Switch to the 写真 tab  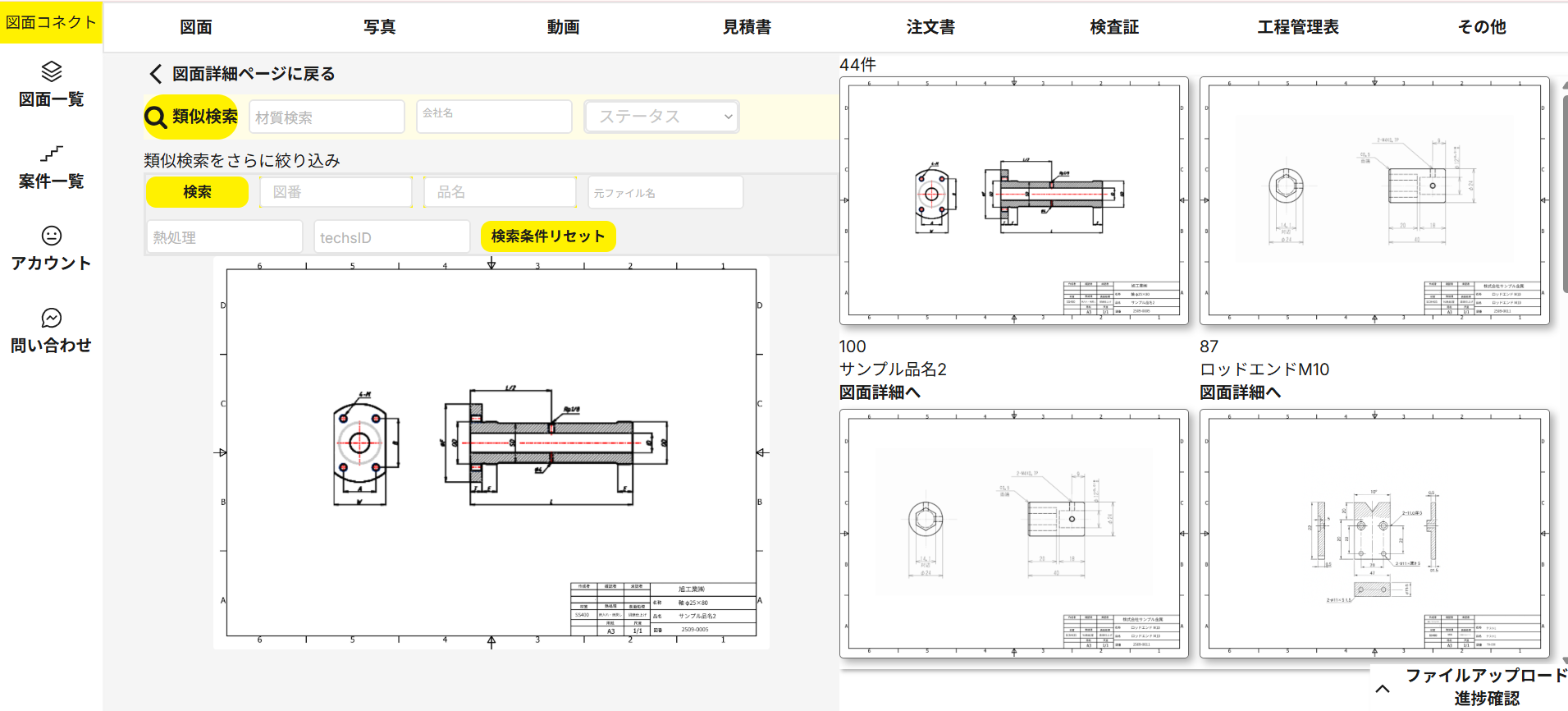(379, 27)
